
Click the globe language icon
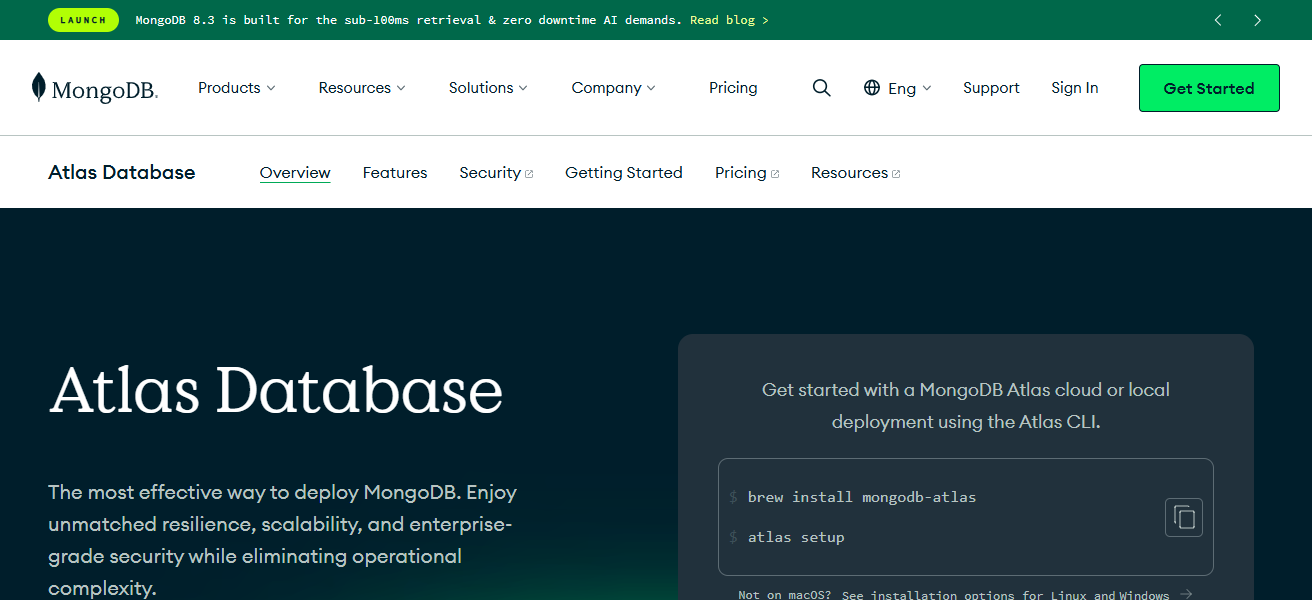coord(872,88)
